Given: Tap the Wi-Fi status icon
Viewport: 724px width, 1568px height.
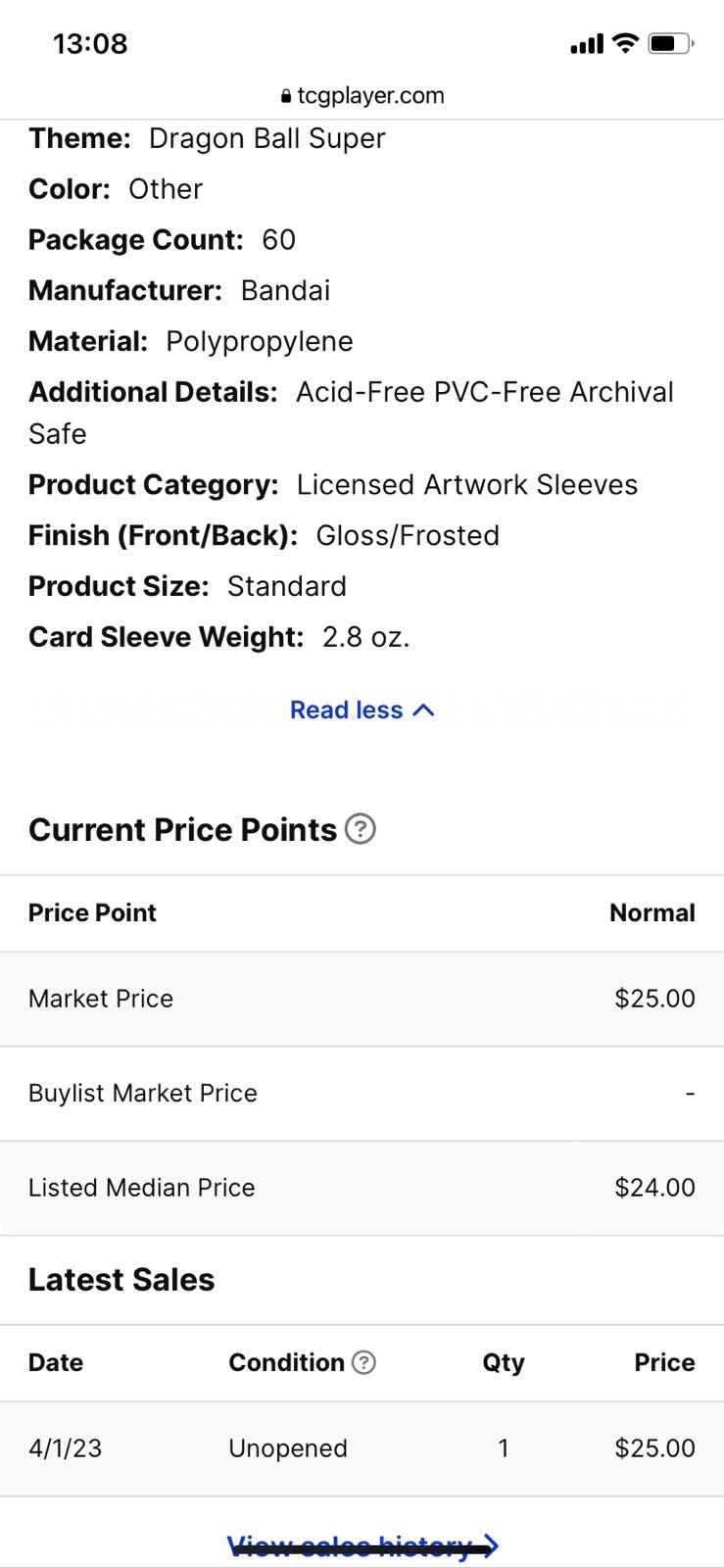Looking at the screenshot, I should tap(625, 43).
